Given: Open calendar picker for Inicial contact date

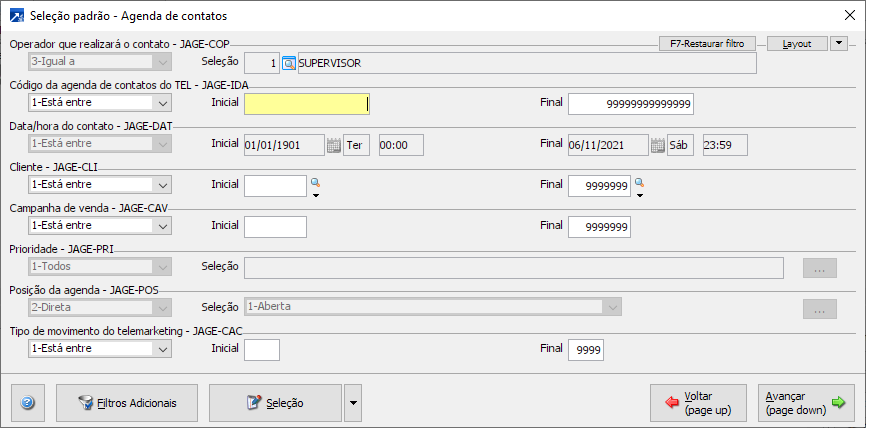Looking at the screenshot, I should tap(333, 146).
